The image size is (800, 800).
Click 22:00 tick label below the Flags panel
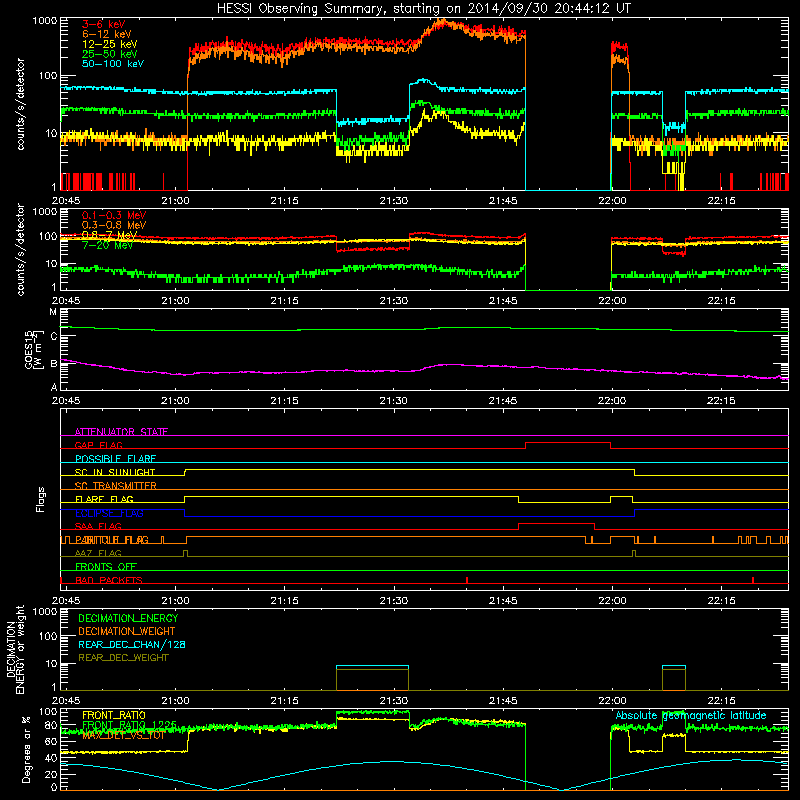coord(612,601)
